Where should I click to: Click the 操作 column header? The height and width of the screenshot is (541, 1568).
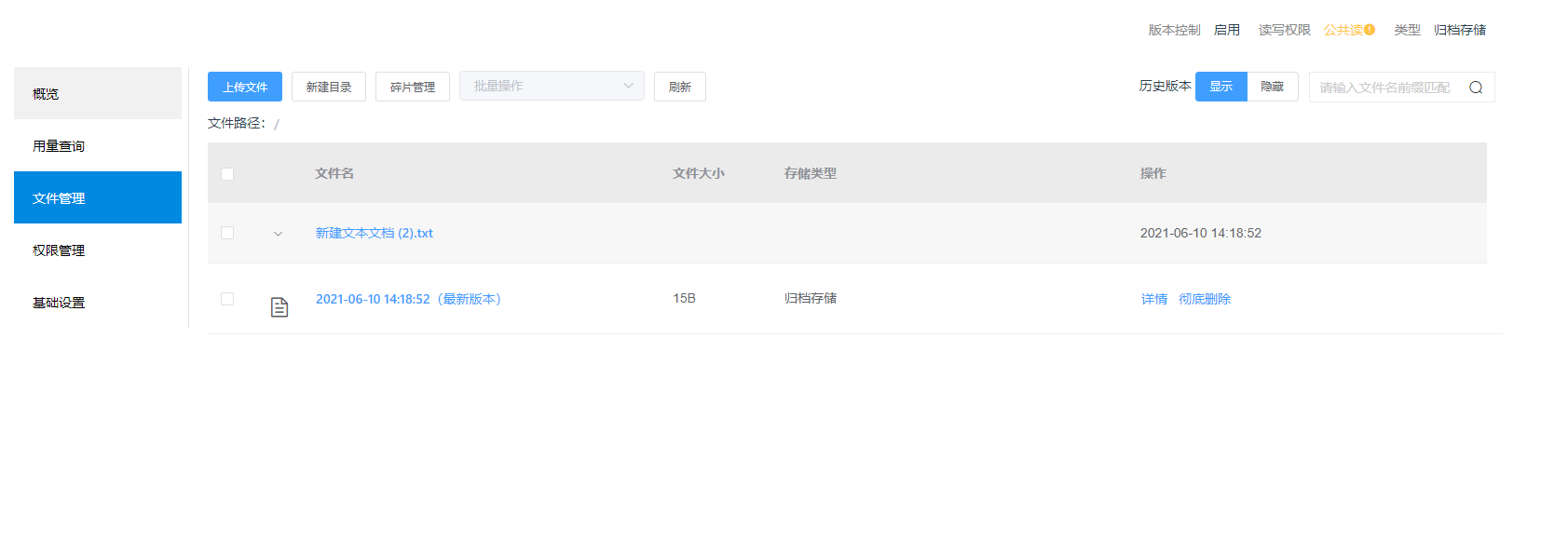point(1153,173)
